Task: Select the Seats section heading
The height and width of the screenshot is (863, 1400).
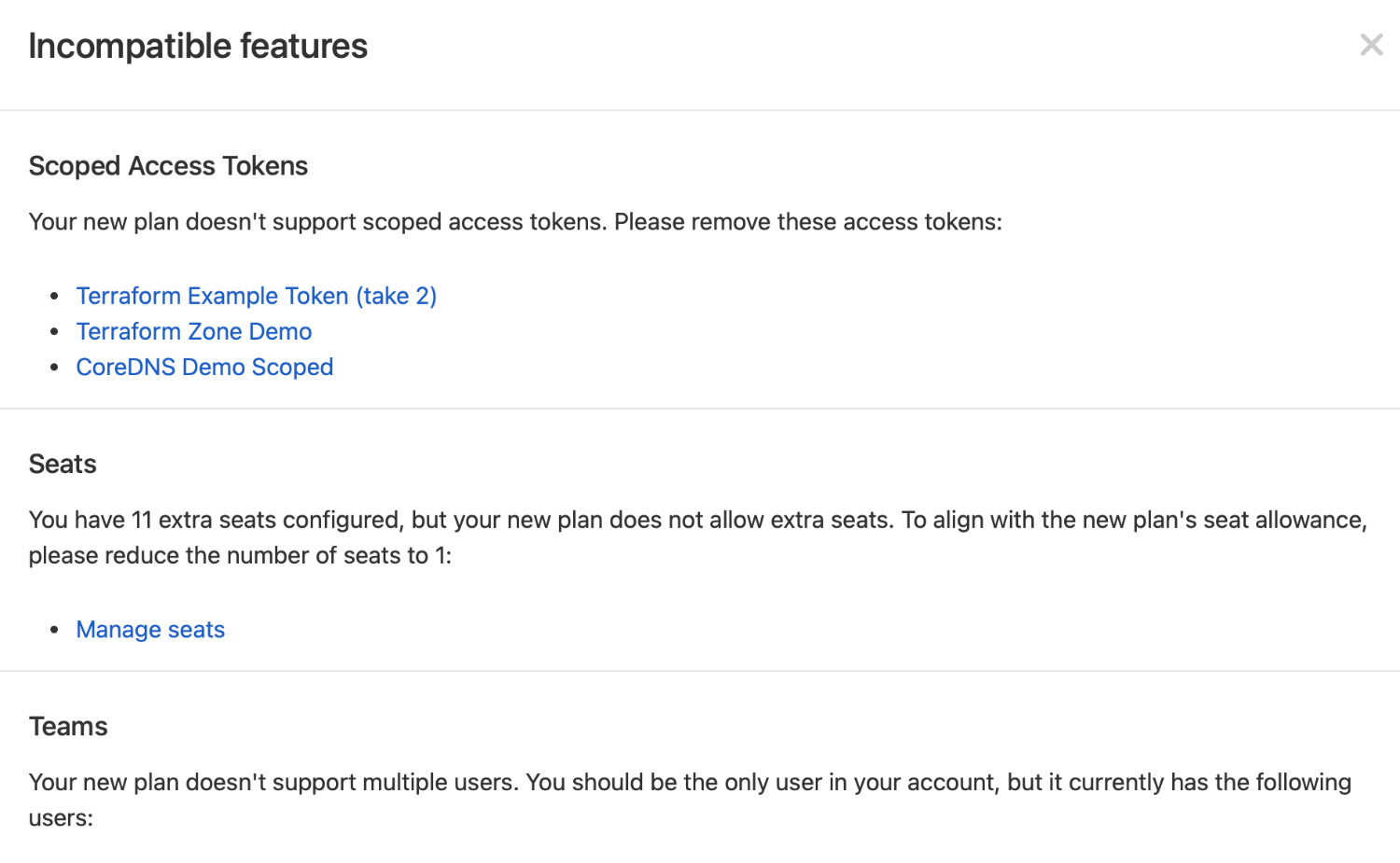Action: point(62,463)
